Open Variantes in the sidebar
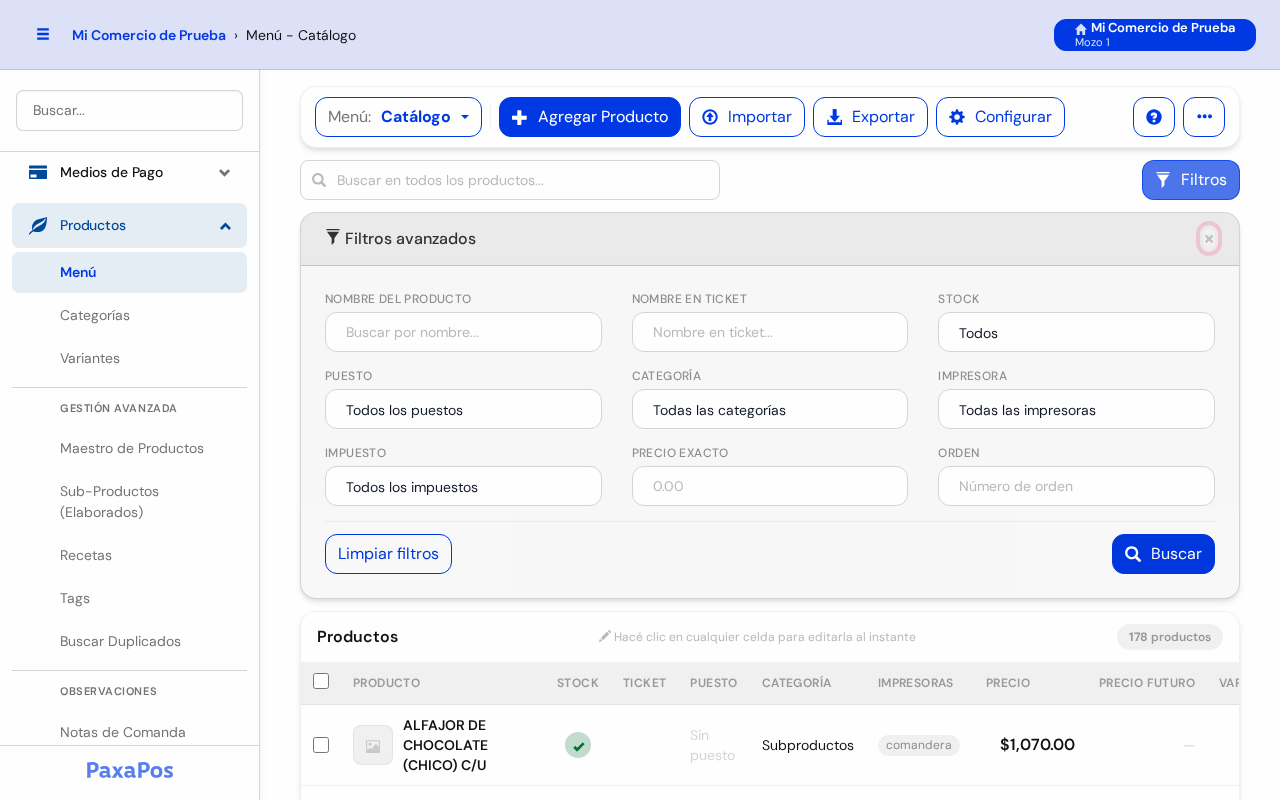The height and width of the screenshot is (800, 1280). 129,358
